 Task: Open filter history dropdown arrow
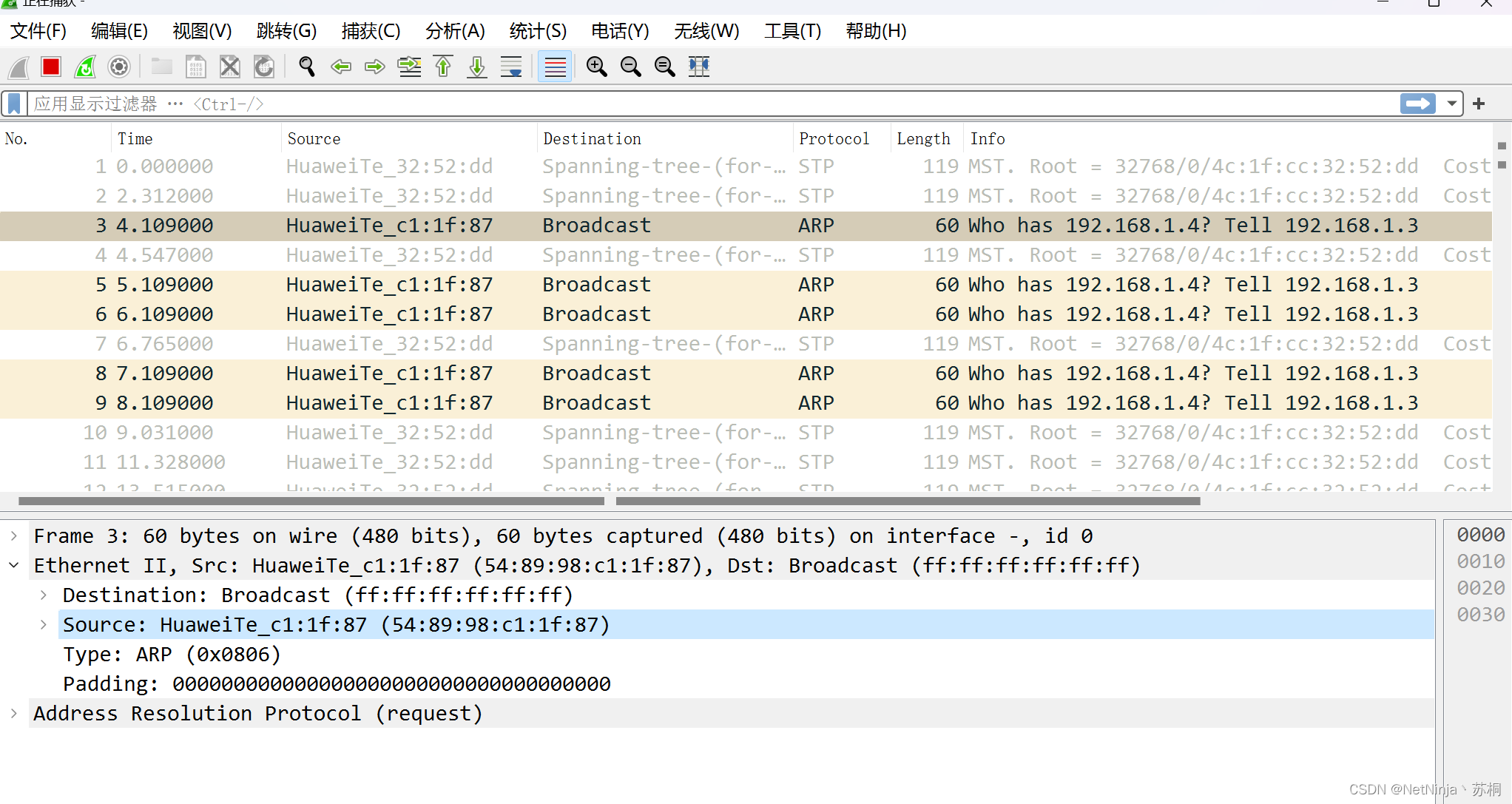(x=1451, y=104)
